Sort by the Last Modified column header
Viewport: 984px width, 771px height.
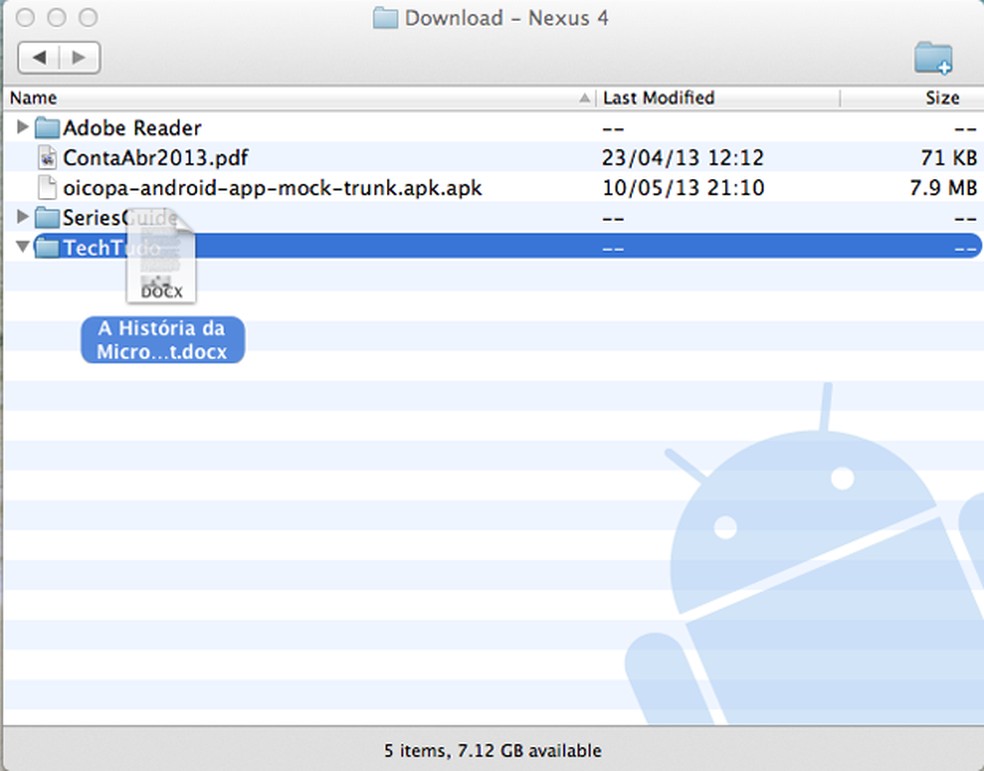tap(718, 98)
